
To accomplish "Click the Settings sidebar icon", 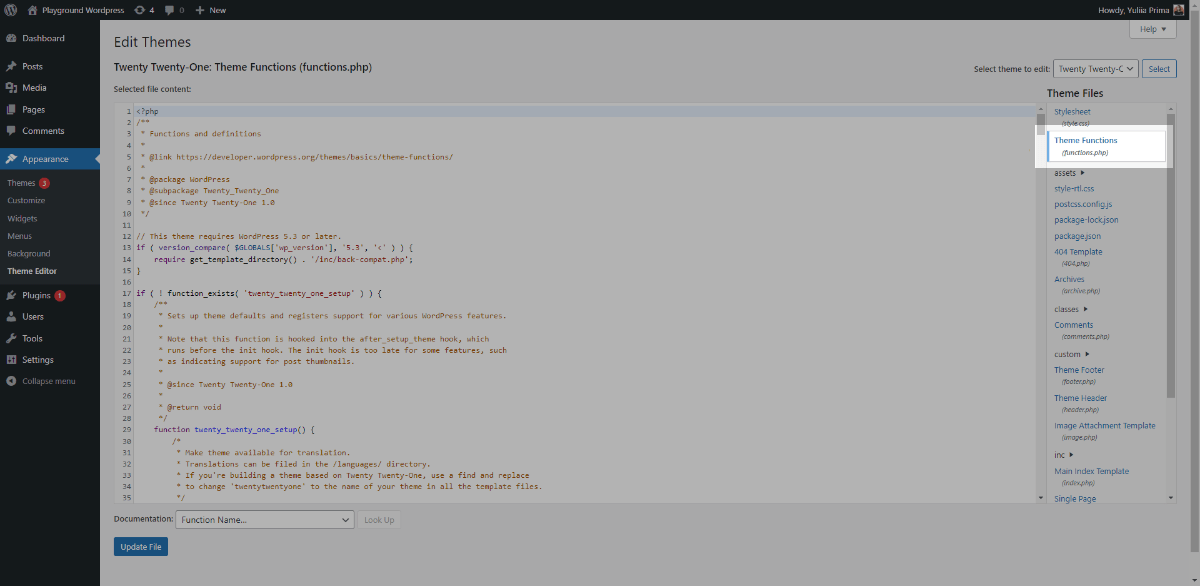I will click(11, 360).
